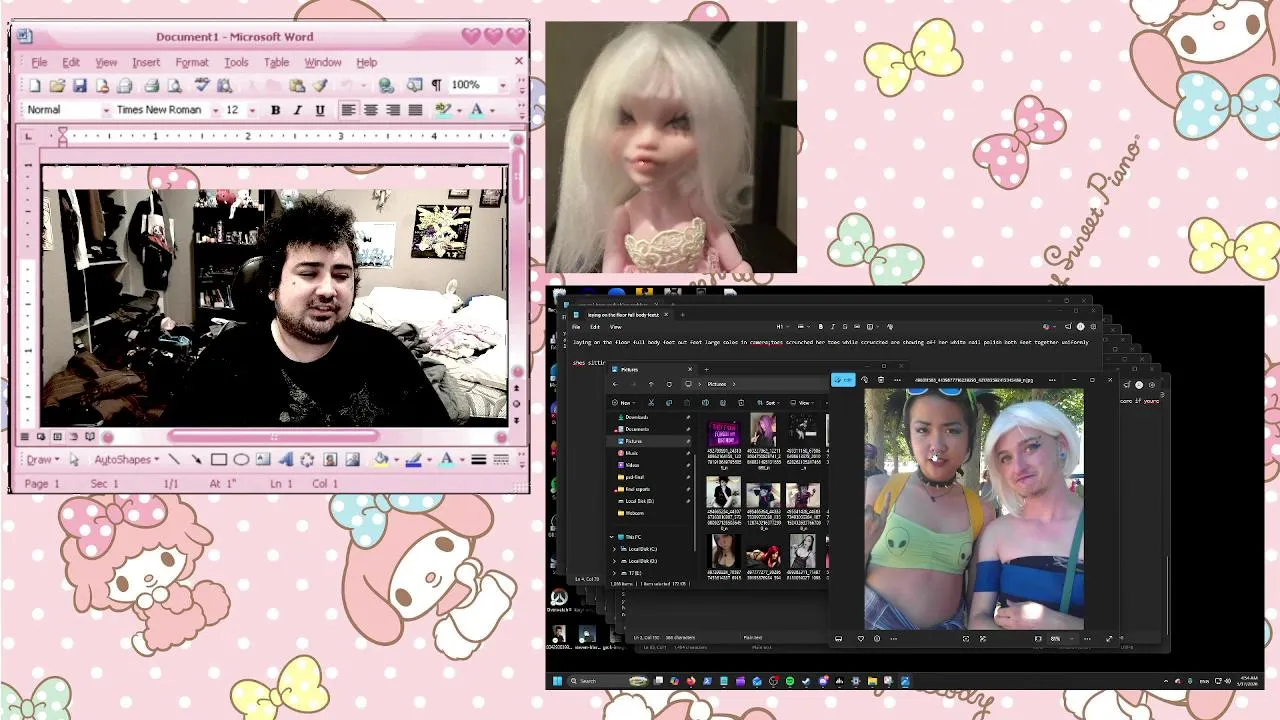Click the Spotify icon on taskbar
The image size is (1280, 720).
tap(790, 681)
